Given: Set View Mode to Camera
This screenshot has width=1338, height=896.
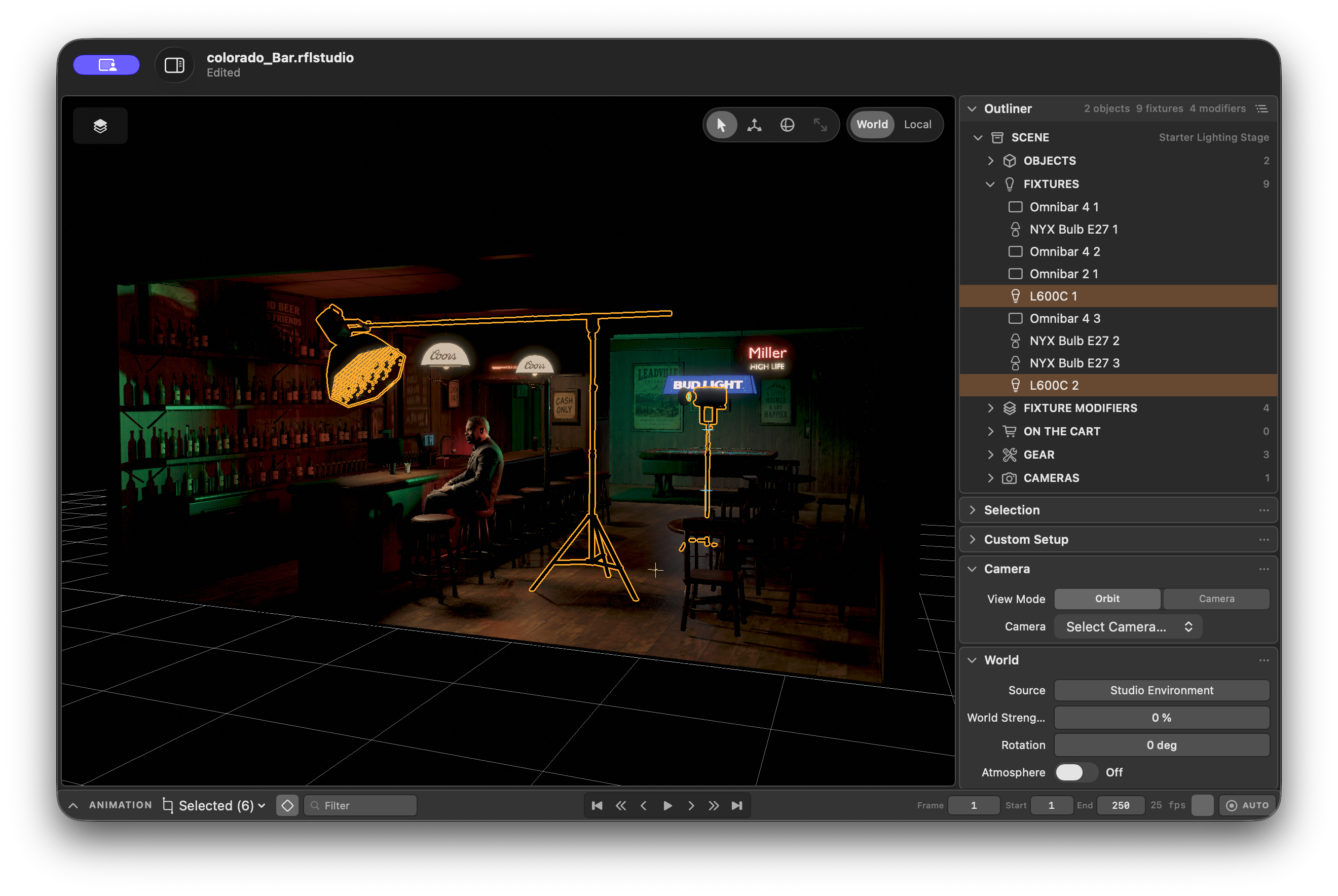Looking at the screenshot, I should click(x=1216, y=599).
